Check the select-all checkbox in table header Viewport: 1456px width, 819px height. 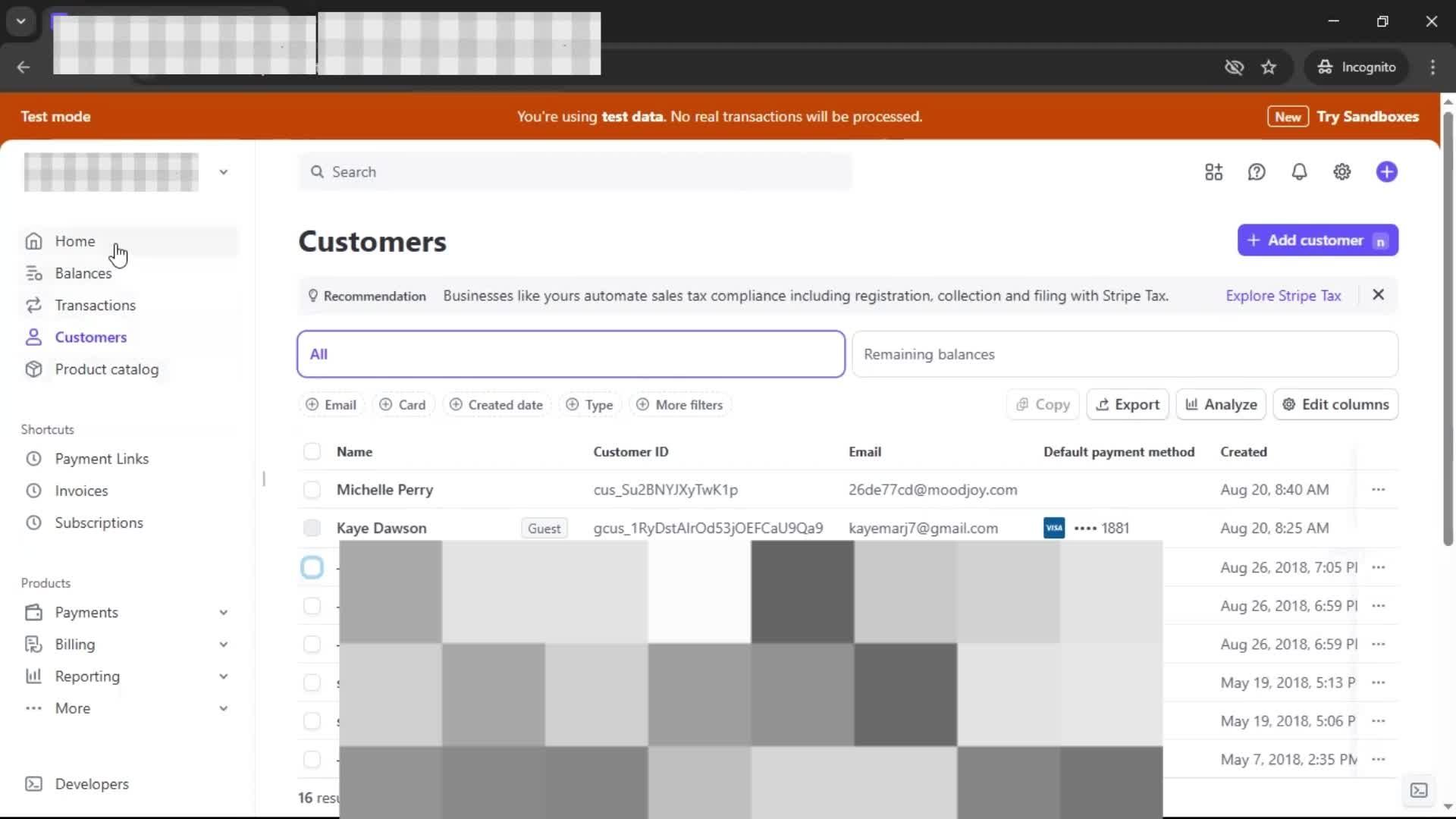click(x=312, y=452)
